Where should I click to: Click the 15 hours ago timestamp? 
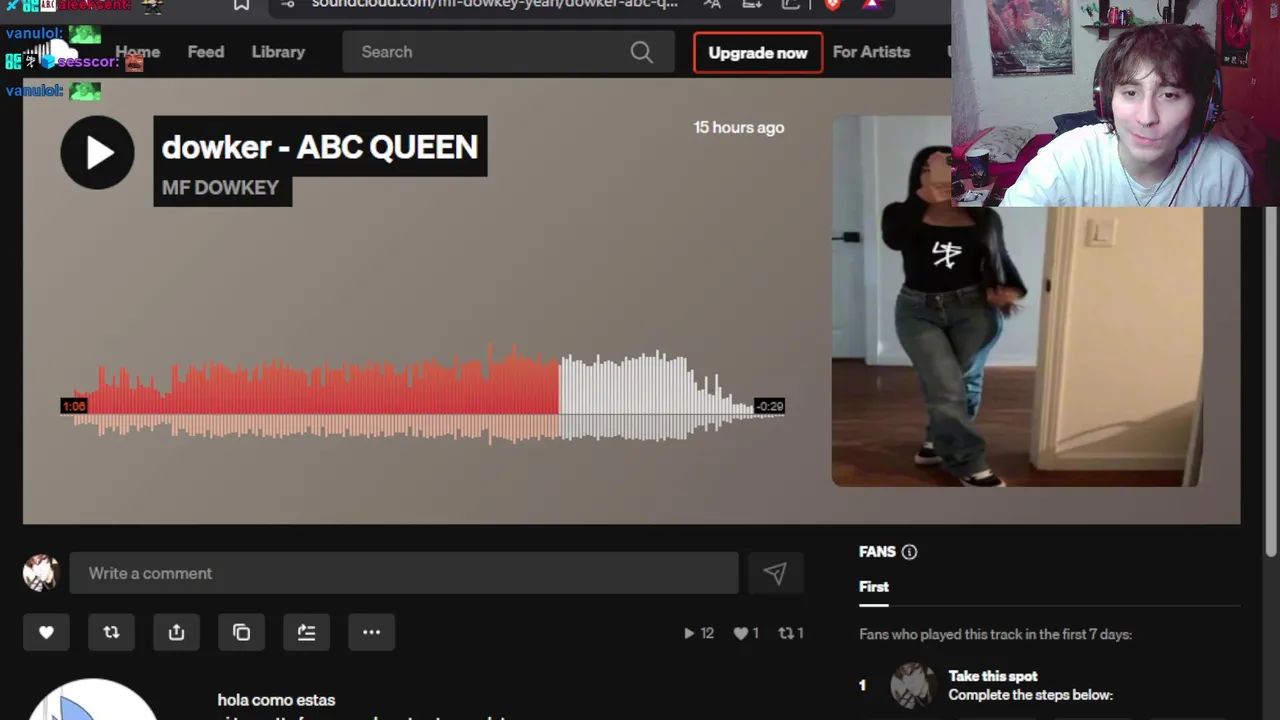739,127
